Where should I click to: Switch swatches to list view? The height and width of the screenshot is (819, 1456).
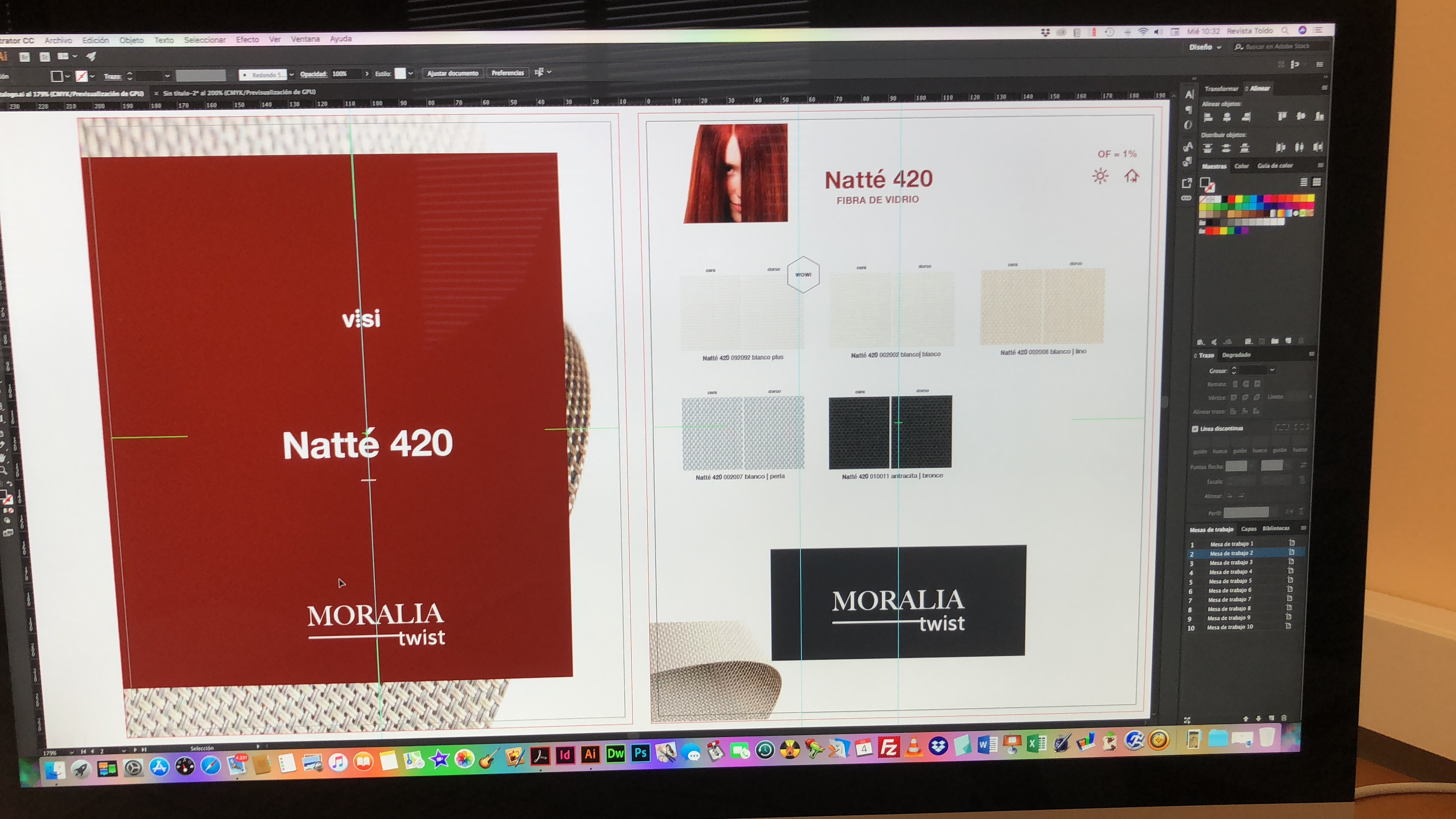pos(1304,182)
